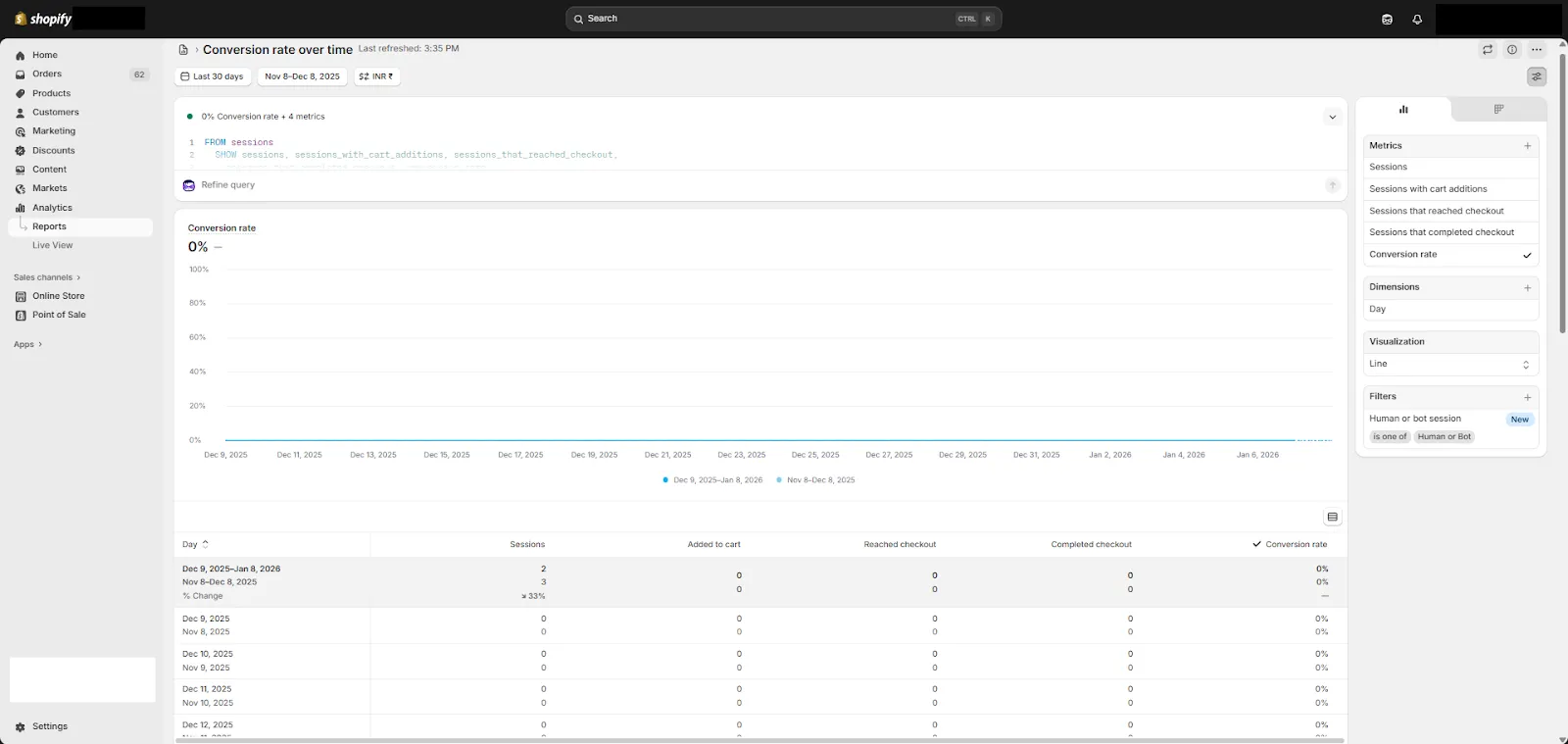The height and width of the screenshot is (744, 1568).
Task: Add a new dimension with plus icon
Action: pos(1527,288)
